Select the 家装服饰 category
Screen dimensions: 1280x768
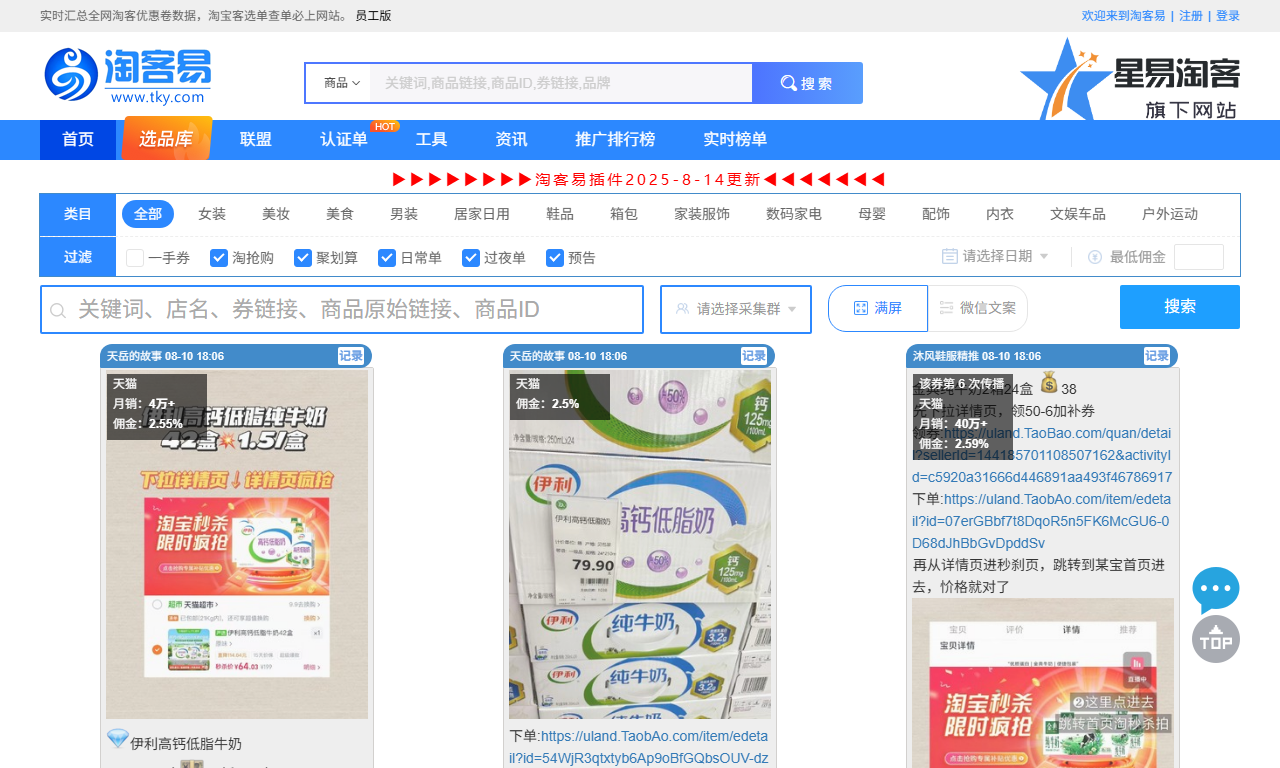click(x=702, y=214)
